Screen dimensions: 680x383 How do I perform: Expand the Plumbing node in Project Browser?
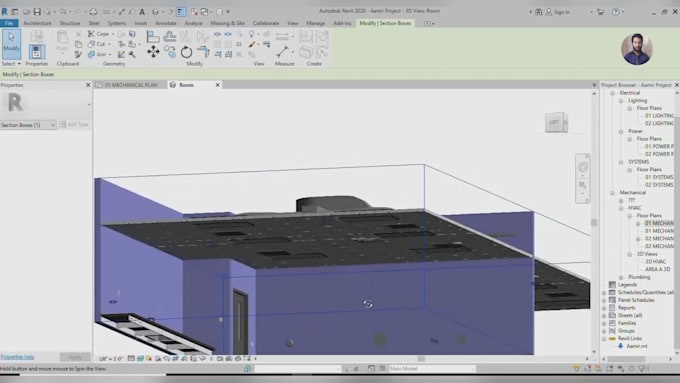pos(621,277)
